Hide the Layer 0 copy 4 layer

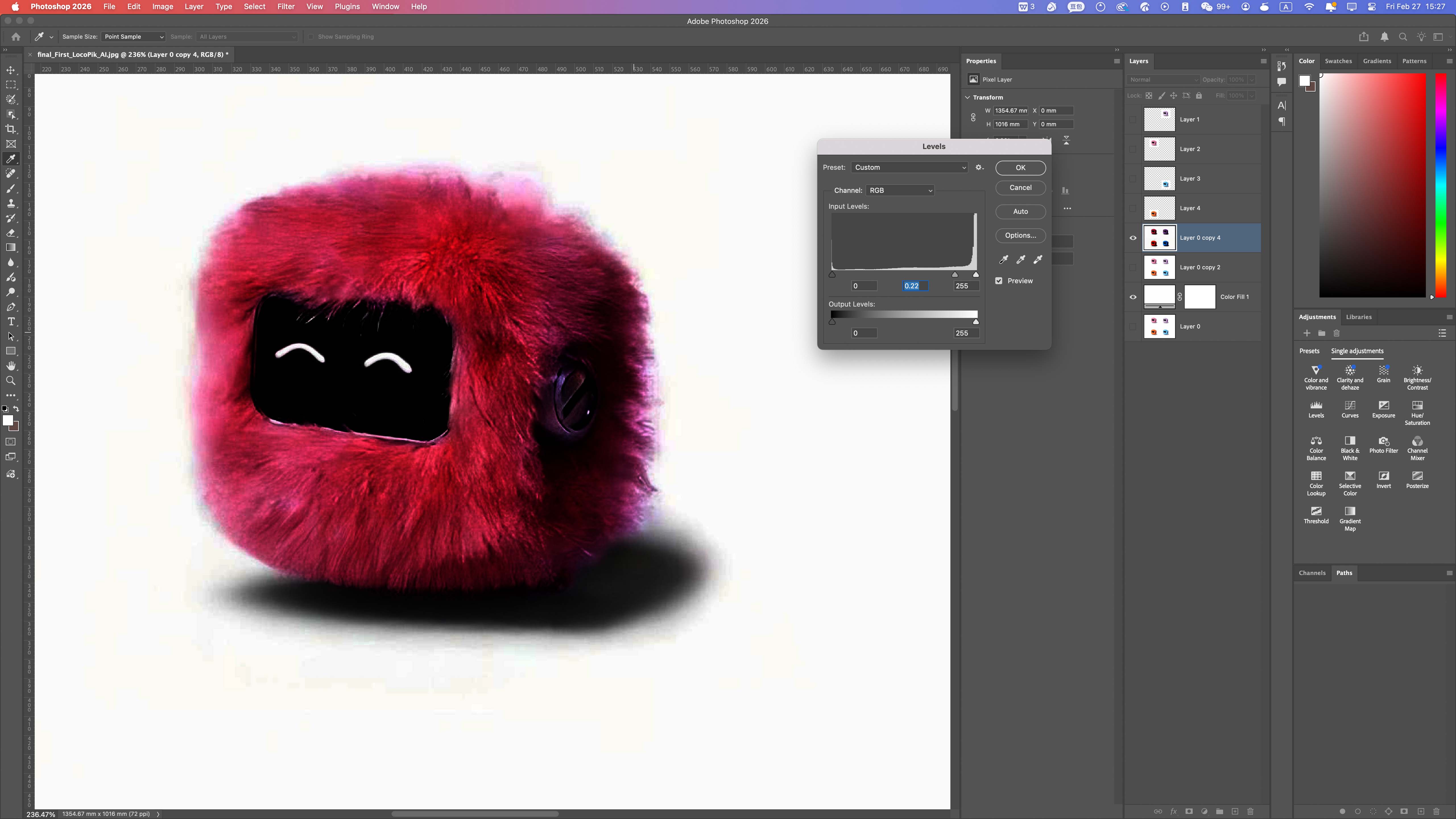click(x=1133, y=237)
